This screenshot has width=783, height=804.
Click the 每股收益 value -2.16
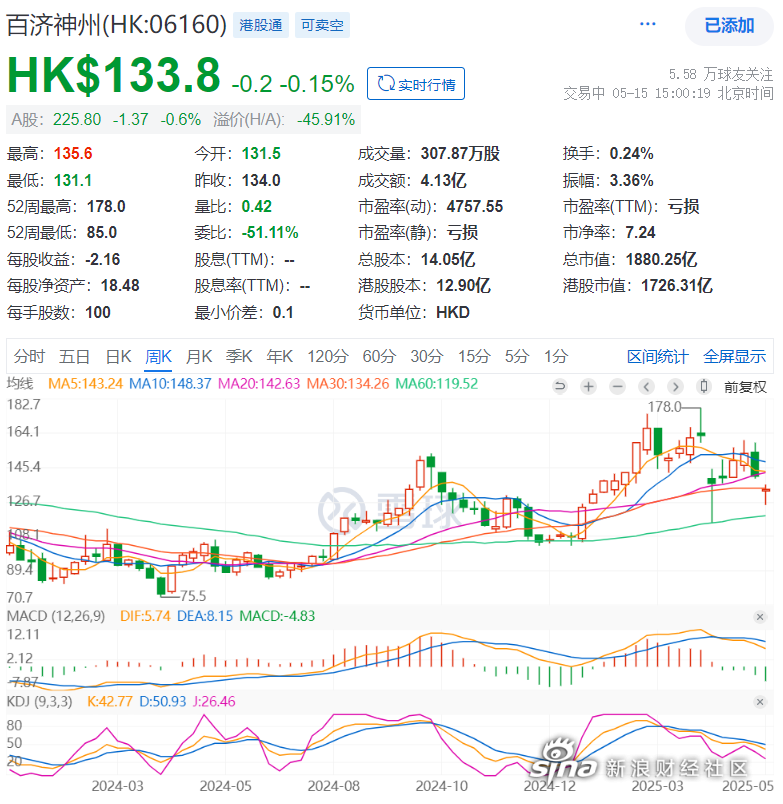pyautogui.click(x=103, y=259)
